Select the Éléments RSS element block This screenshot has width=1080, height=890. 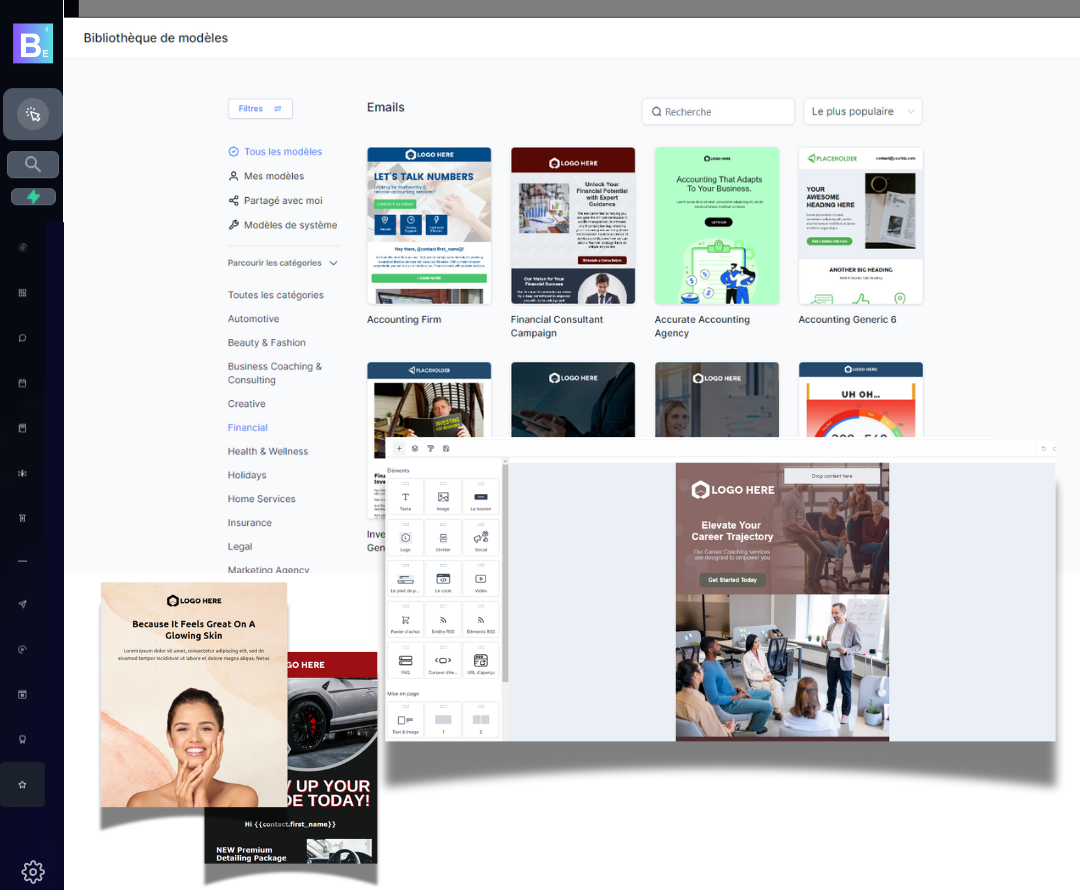click(x=481, y=620)
